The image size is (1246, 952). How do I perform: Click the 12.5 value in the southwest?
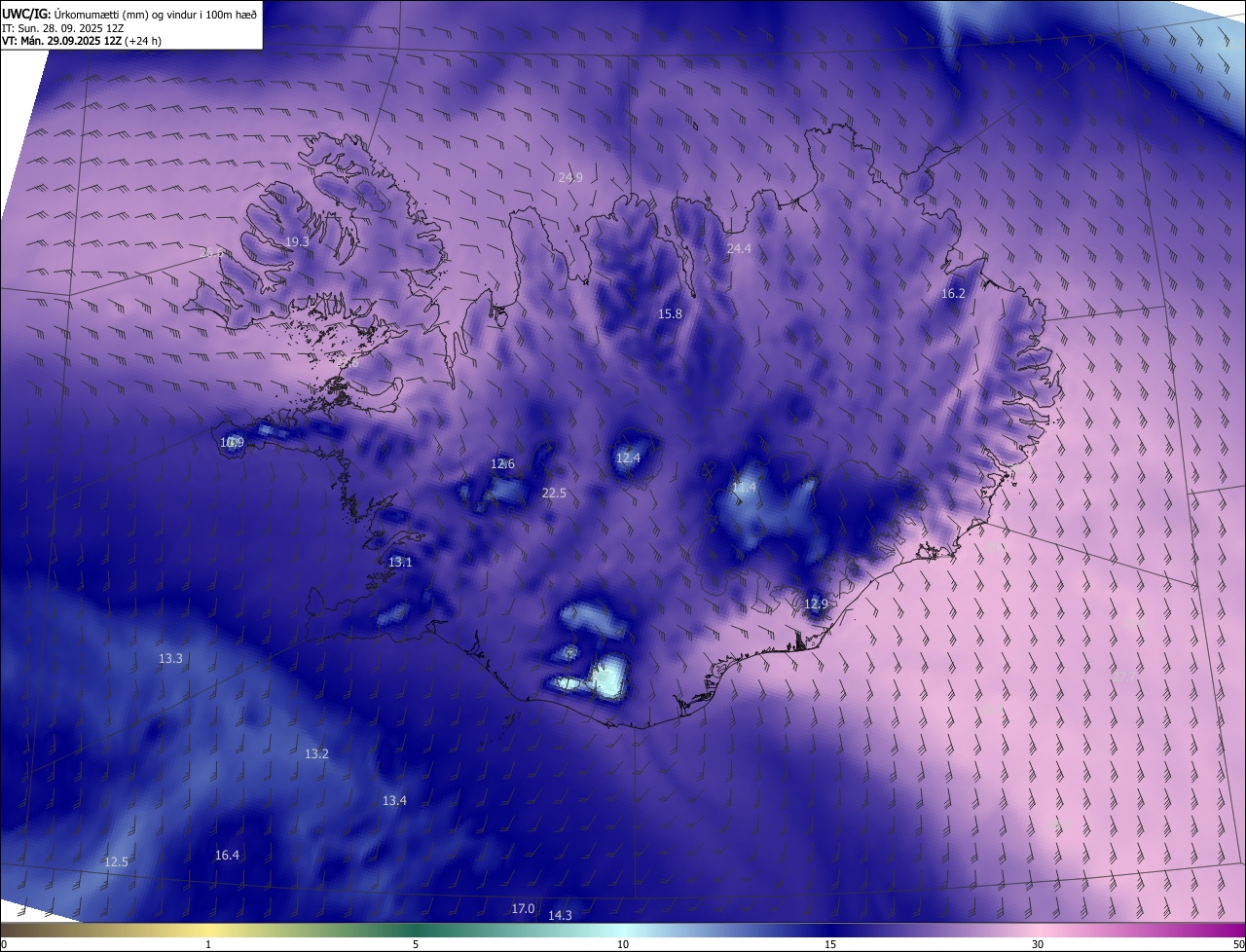click(x=116, y=861)
